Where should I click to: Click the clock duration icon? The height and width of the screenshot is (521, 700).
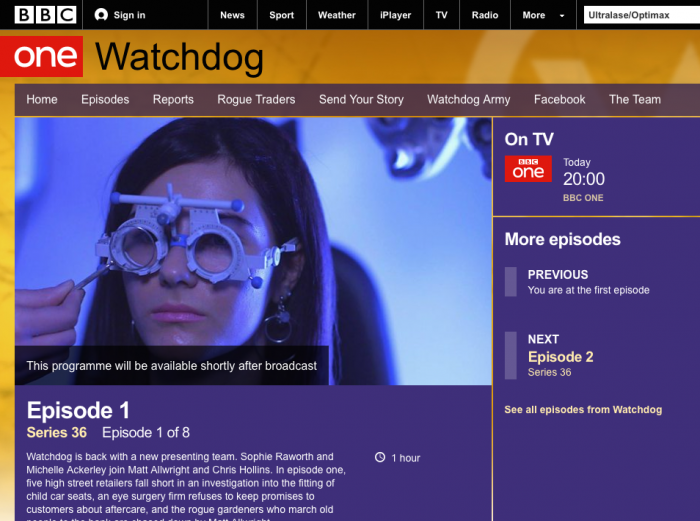(380, 457)
